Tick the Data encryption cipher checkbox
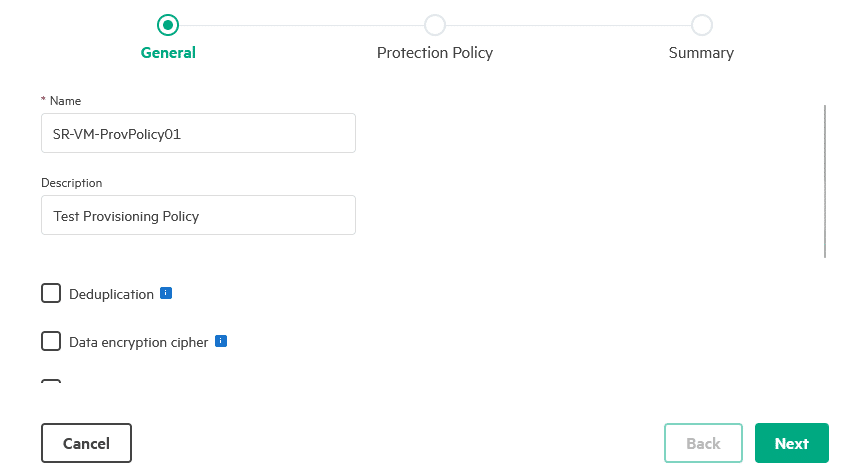The image size is (868, 471). pos(51,341)
